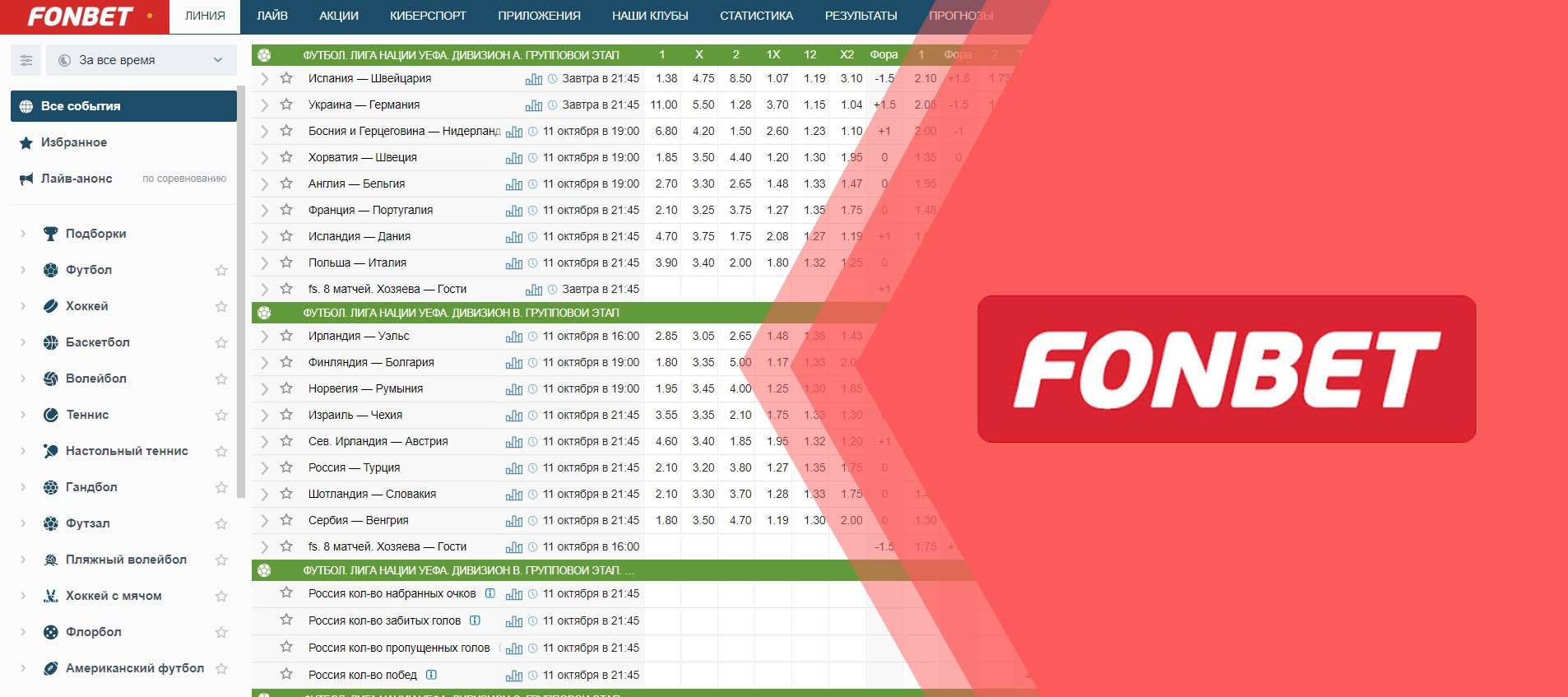This screenshot has height=697, width=1568.
Task: Expand Хорватия — Швеция match details
Action: tap(264, 158)
